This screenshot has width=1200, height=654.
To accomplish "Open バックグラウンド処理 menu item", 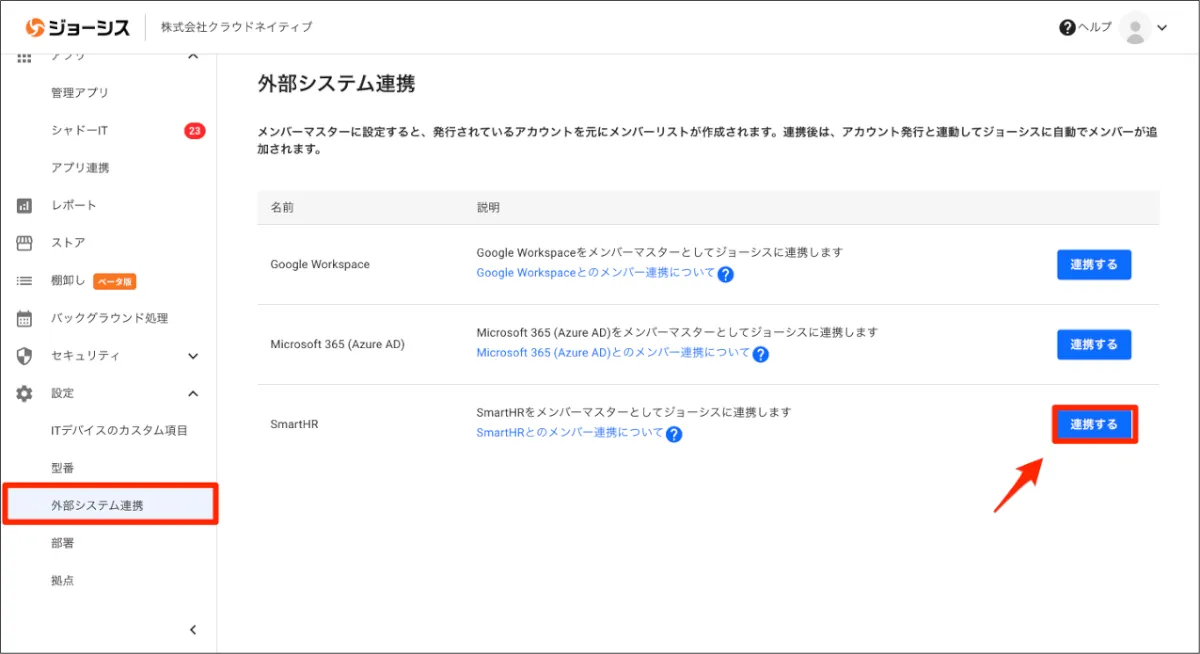I will pyautogui.click(x=110, y=318).
